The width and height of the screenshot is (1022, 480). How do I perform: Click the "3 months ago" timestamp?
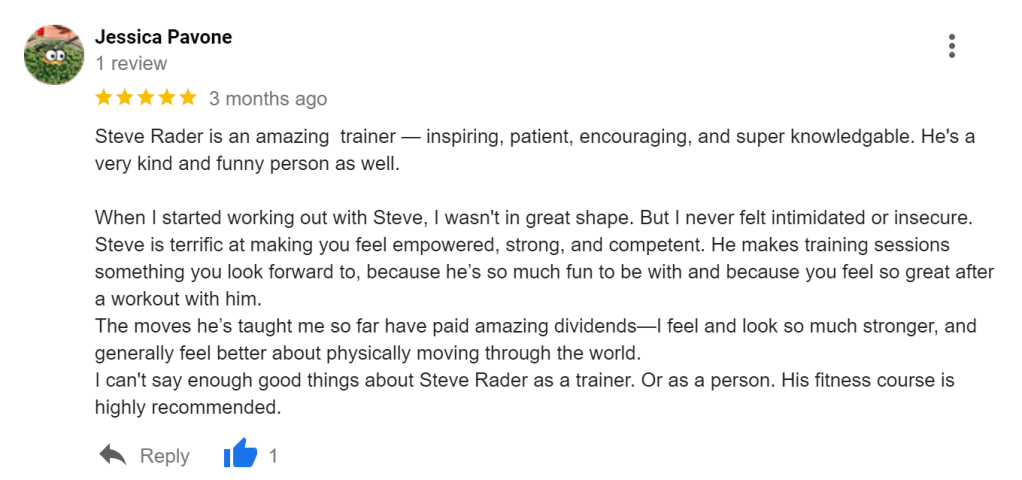(x=268, y=99)
